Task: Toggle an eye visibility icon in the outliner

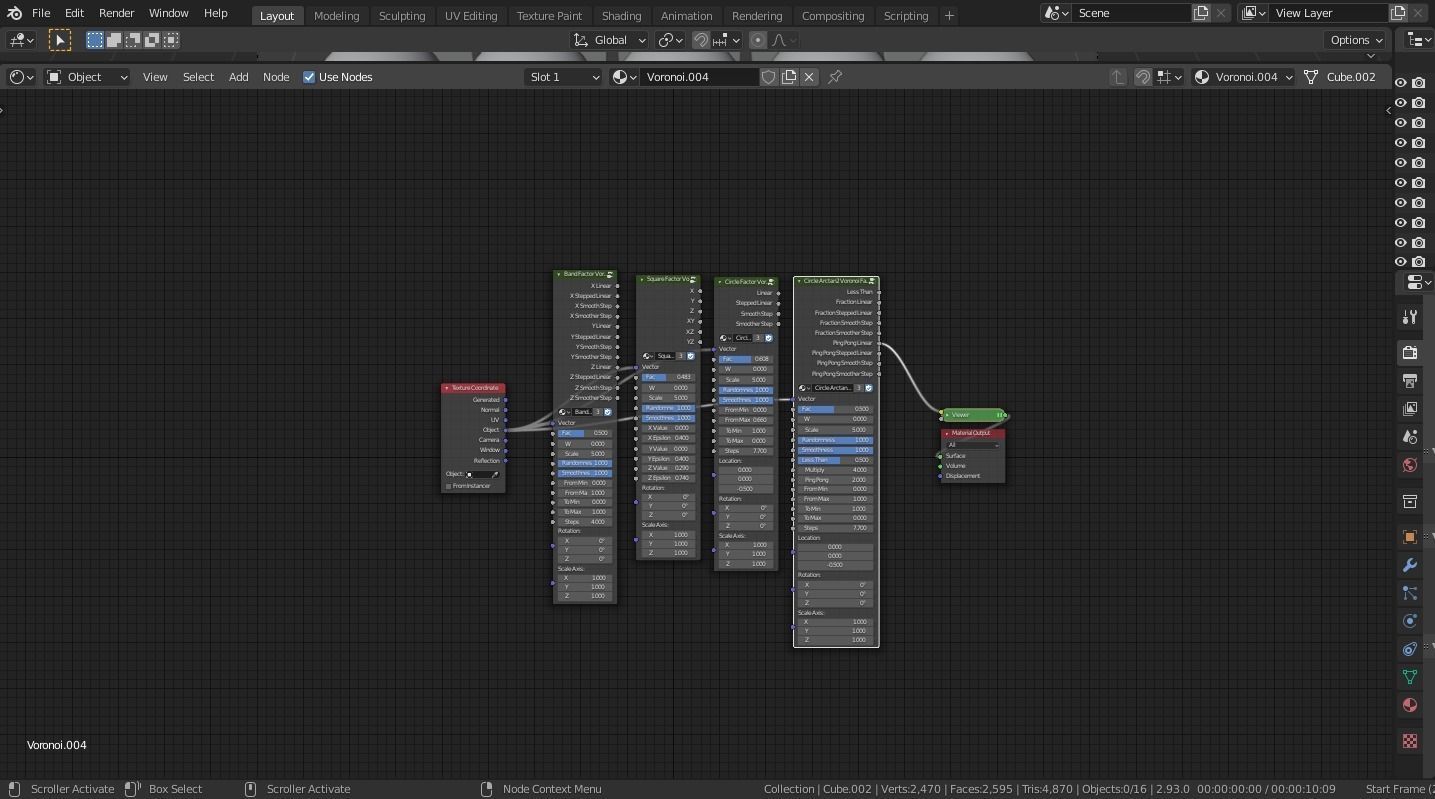Action: coord(1400,102)
